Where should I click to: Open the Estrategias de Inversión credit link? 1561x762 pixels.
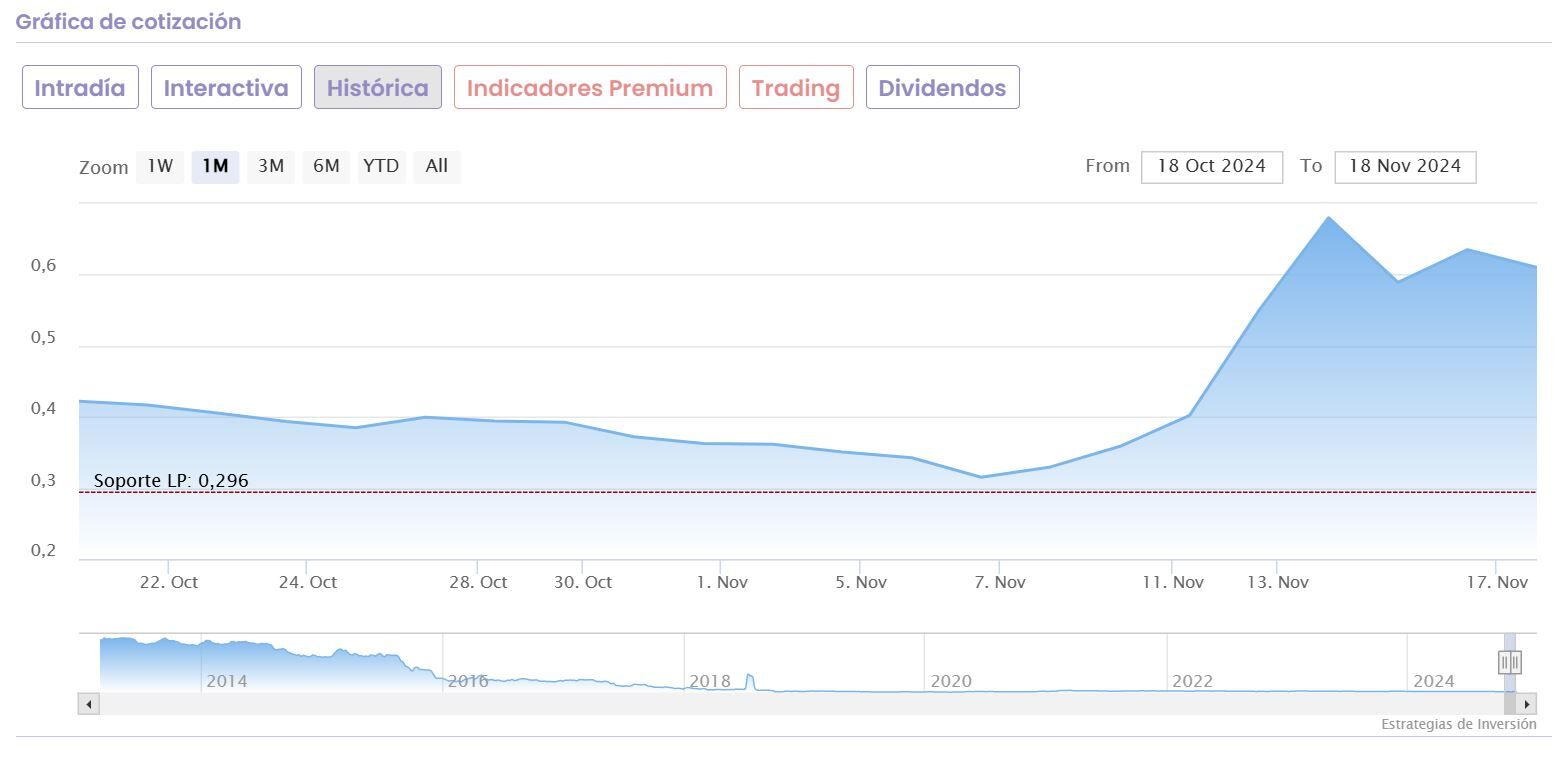[x=1458, y=724]
